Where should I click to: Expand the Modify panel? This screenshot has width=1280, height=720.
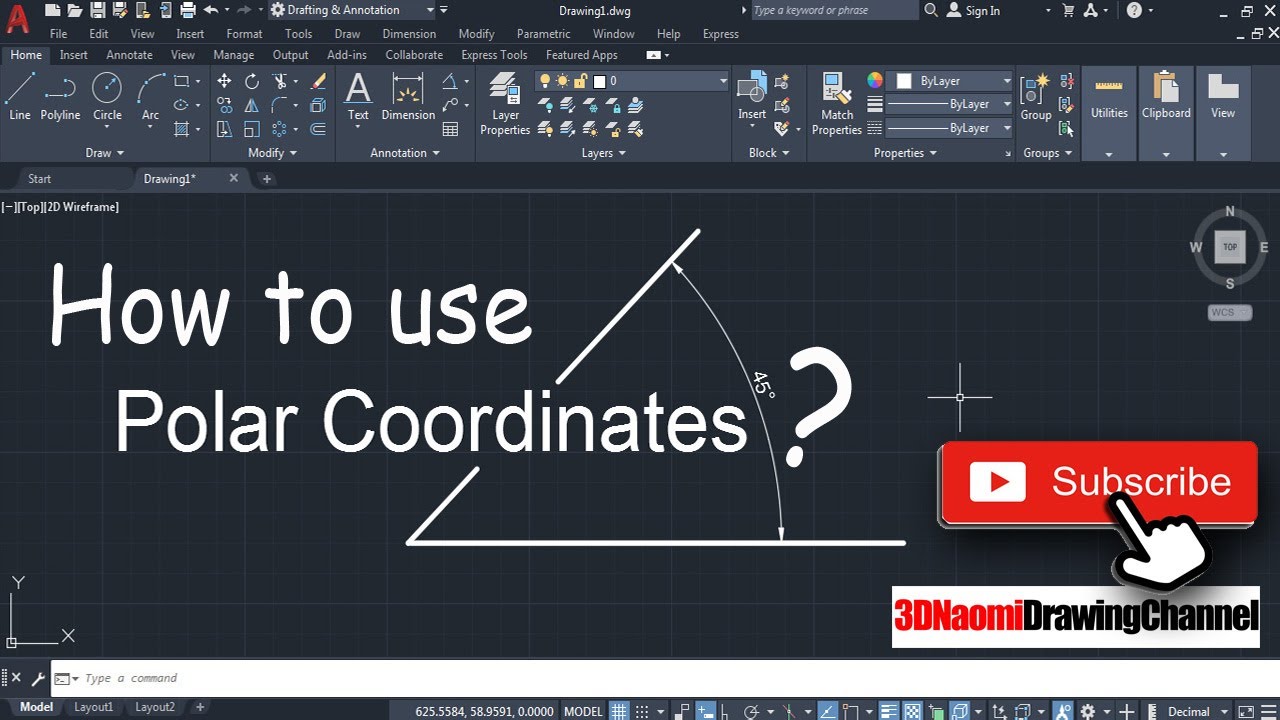click(x=272, y=153)
